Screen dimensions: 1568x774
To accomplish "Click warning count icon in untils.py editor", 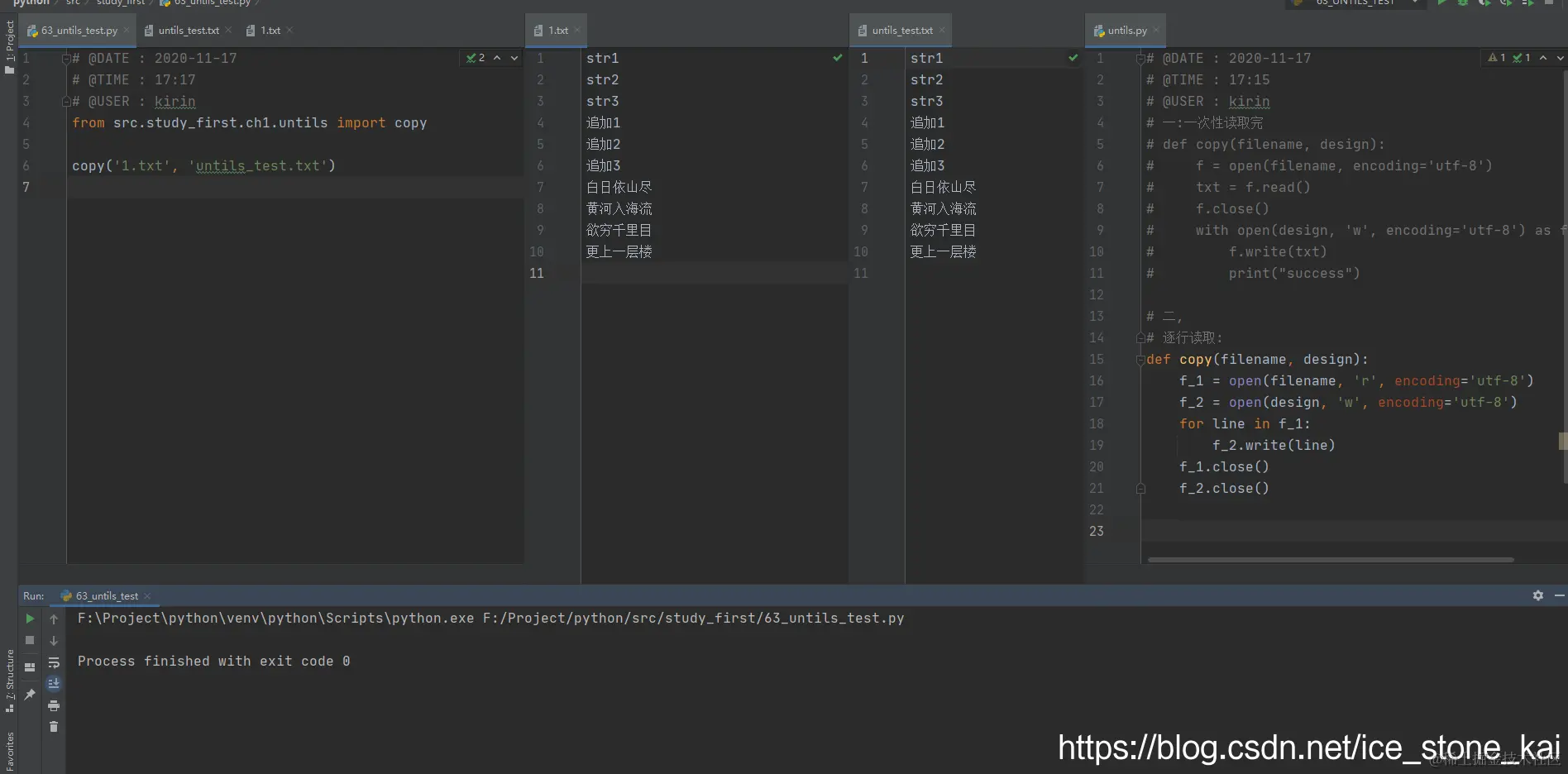I will coord(1497,58).
